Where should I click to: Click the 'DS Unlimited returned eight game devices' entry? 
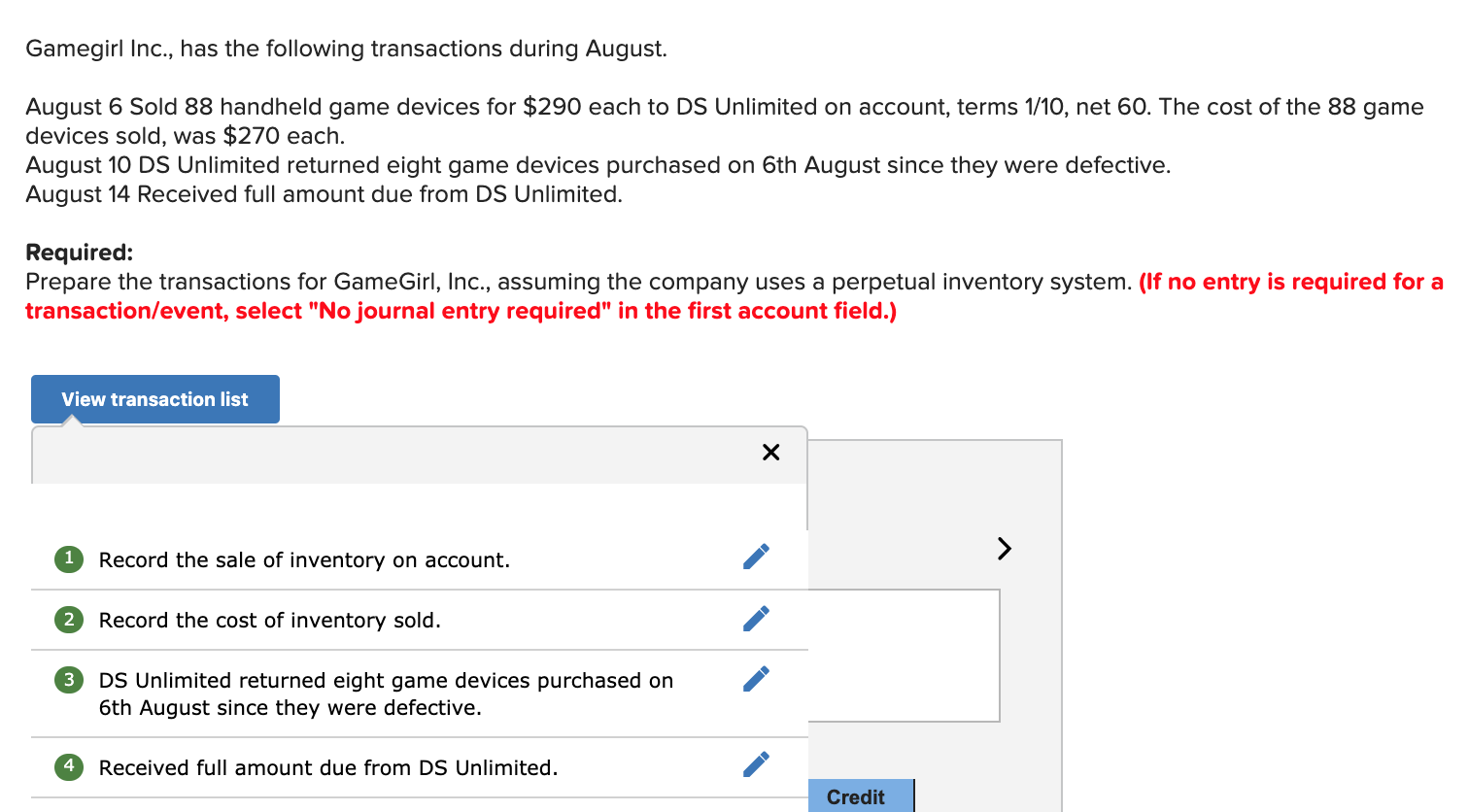(386, 694)
